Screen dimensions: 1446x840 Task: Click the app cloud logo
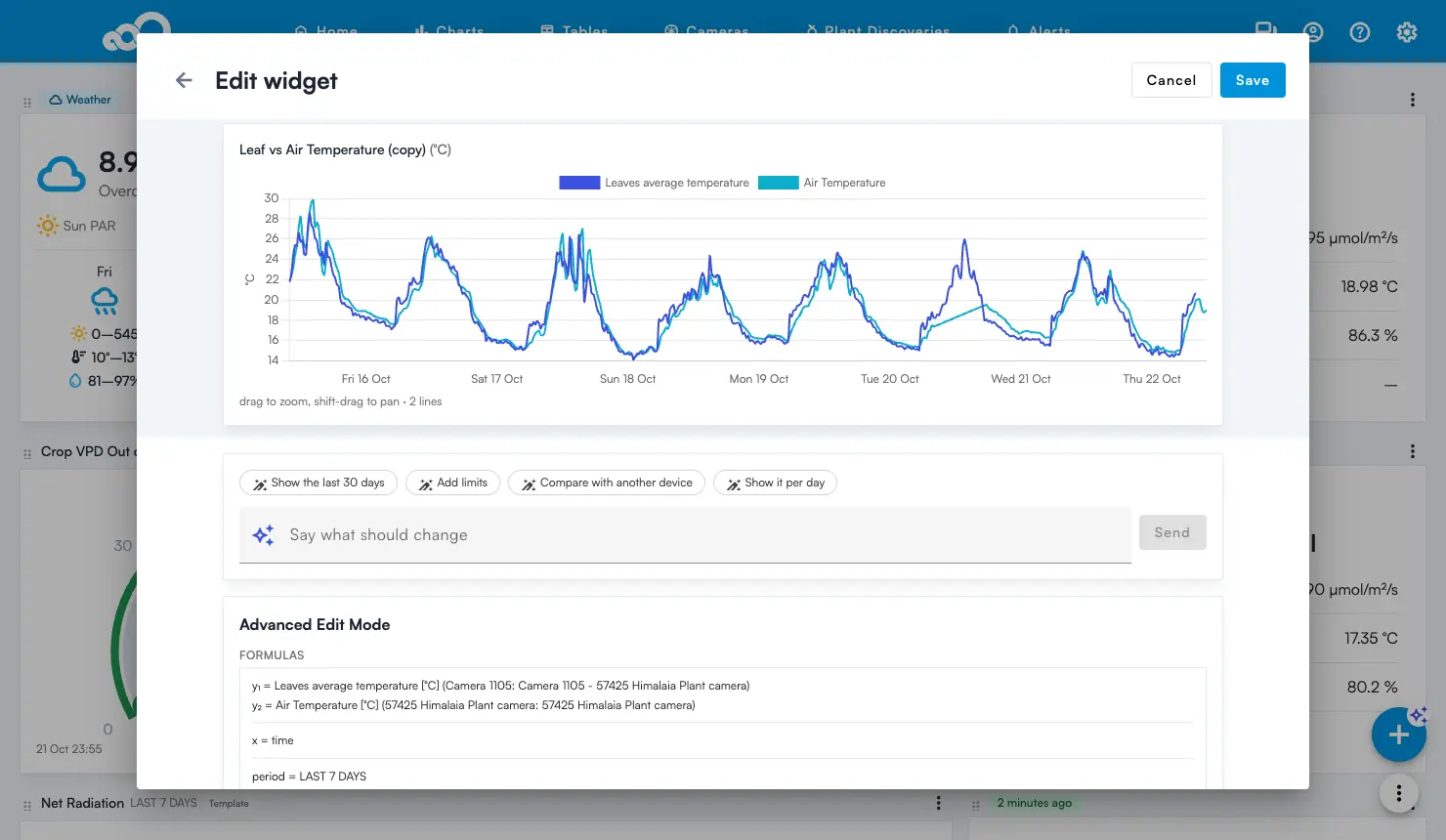(137, 33)
